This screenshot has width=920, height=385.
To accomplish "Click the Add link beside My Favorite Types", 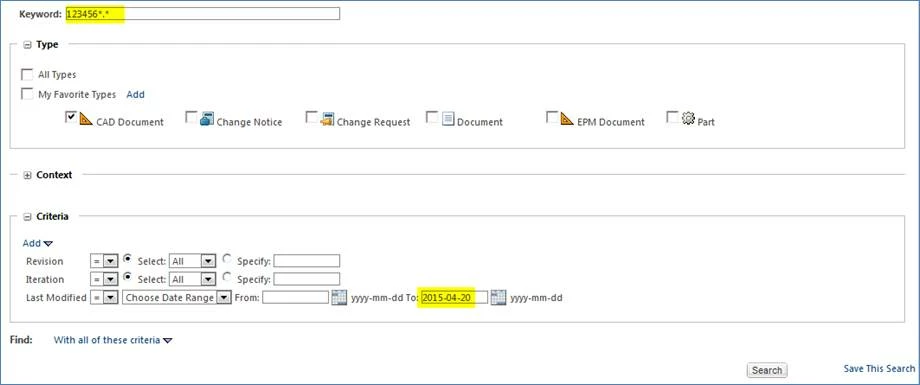I will 136,94.
